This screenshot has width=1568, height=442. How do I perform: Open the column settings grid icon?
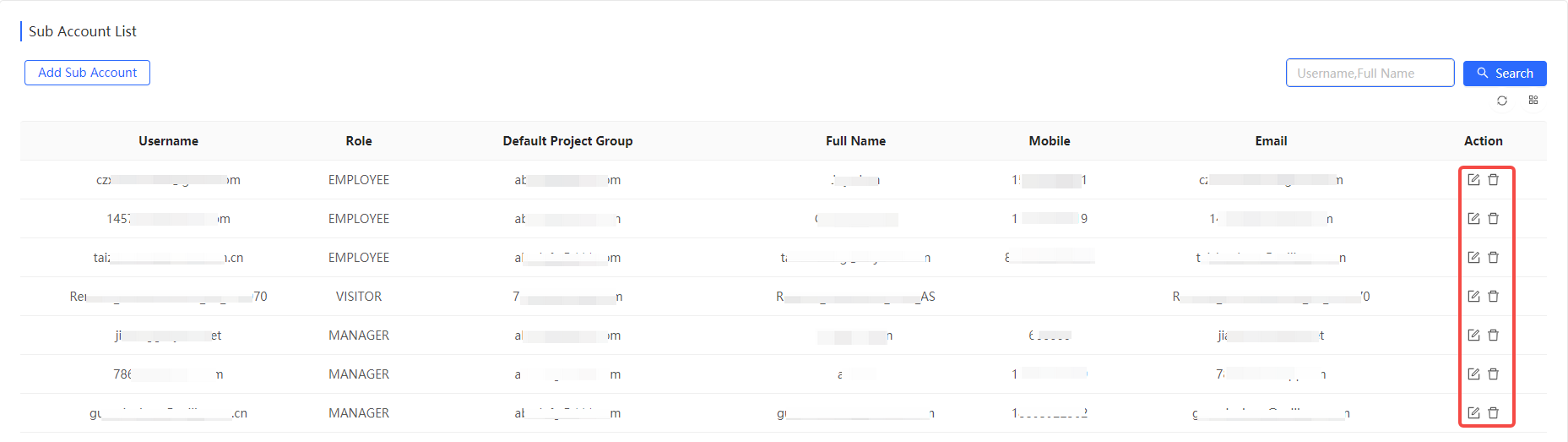pos(1533,101)
